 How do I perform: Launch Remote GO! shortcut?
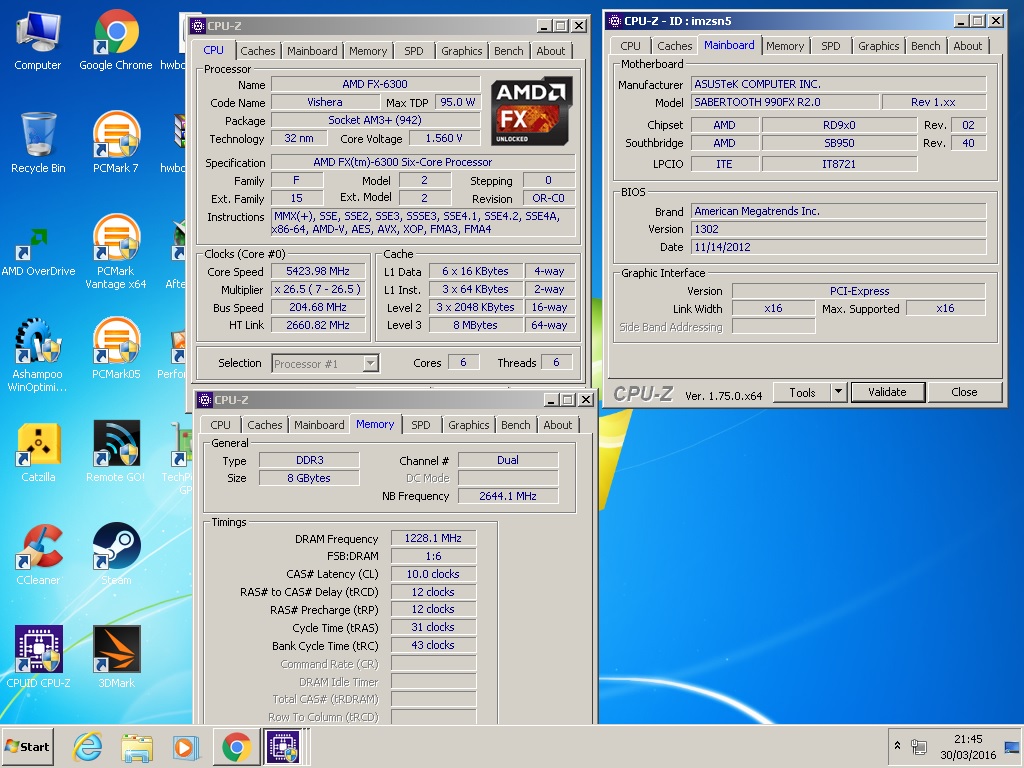point(116,452)
